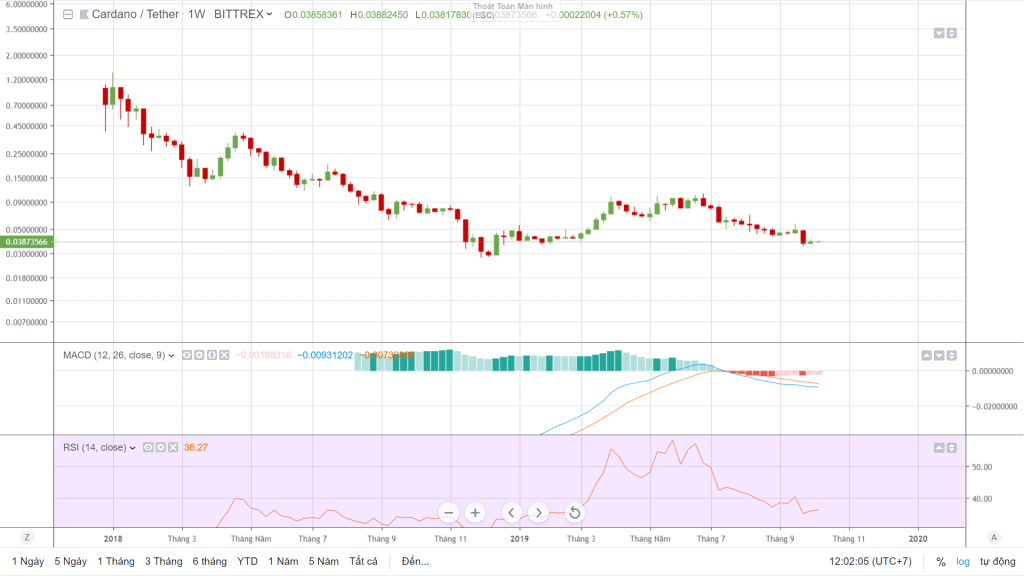Remove the RSI indicator with X icon
Screen dimensions: 1024x576
pyautogui.click(x=173, y=447)
